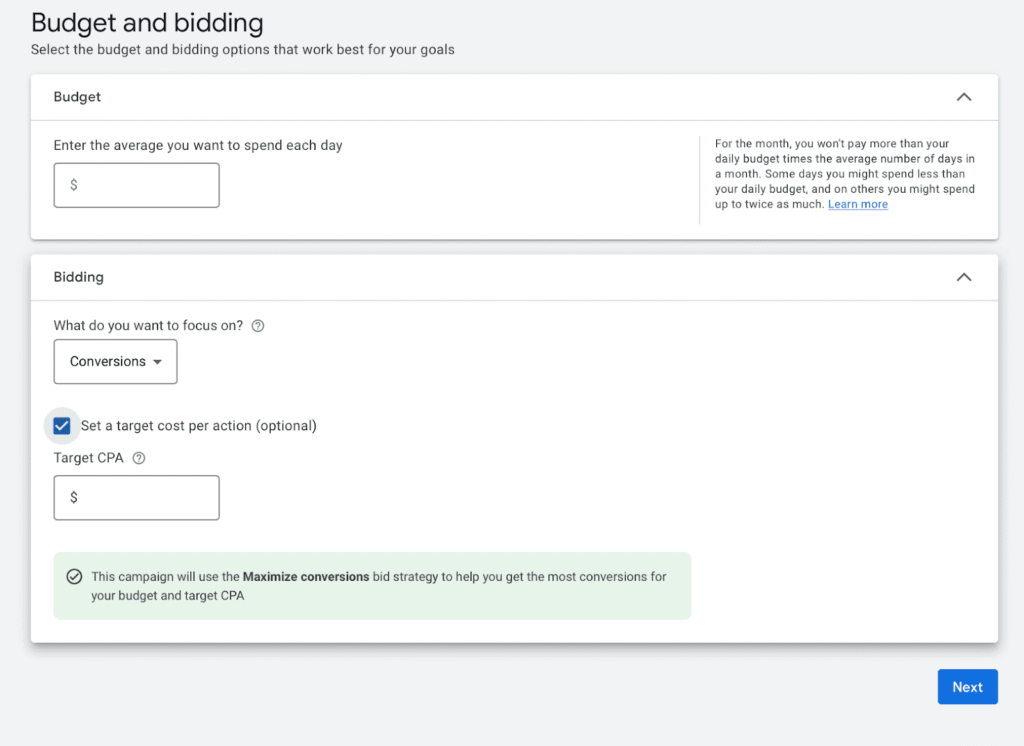Open the Conversions focus dropdown
The height and width of the screenshot is (746, 1024).
[115, 361]
